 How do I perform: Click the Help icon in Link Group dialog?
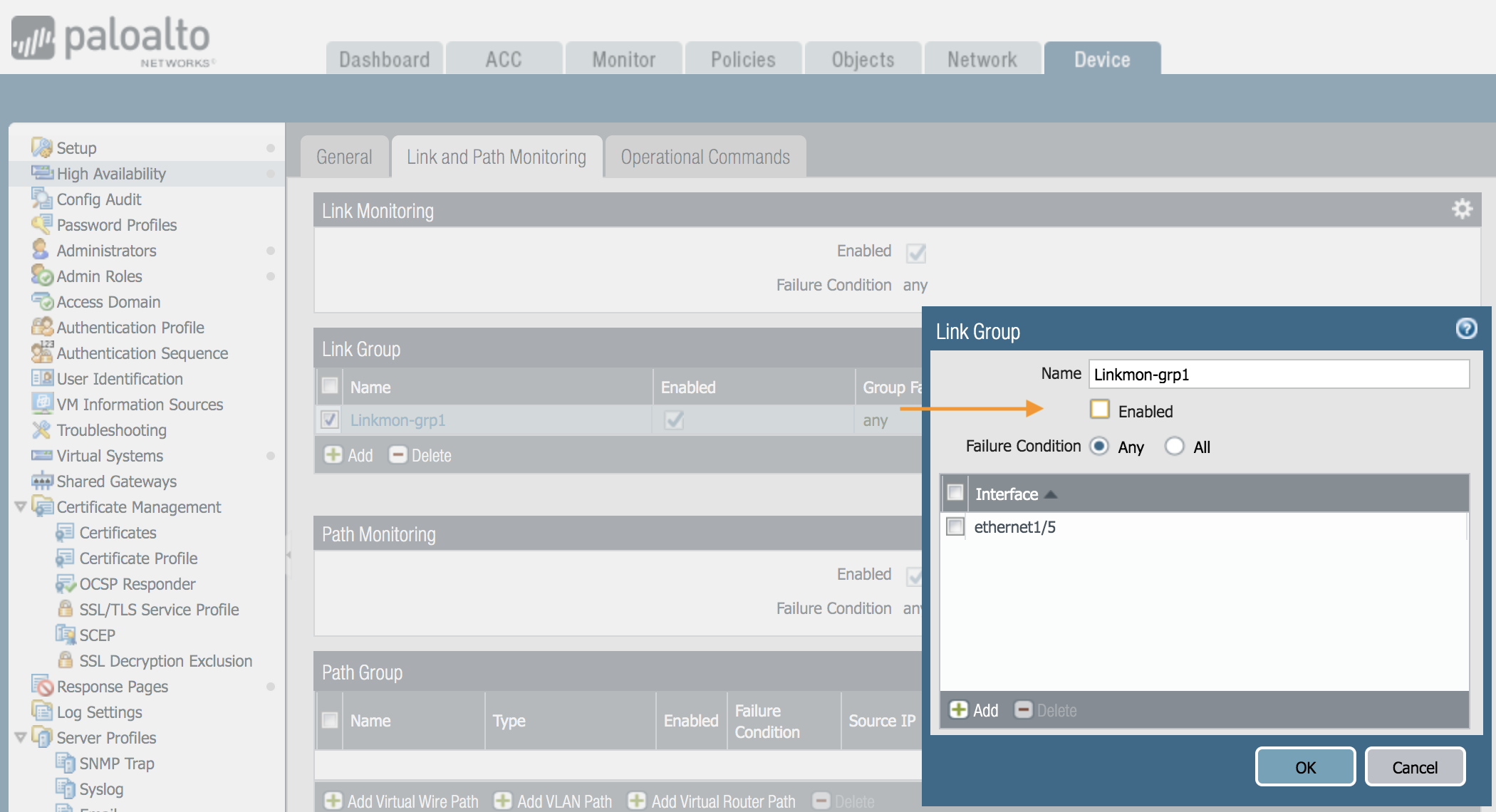pyautogui.click(x=1467, y=328)
